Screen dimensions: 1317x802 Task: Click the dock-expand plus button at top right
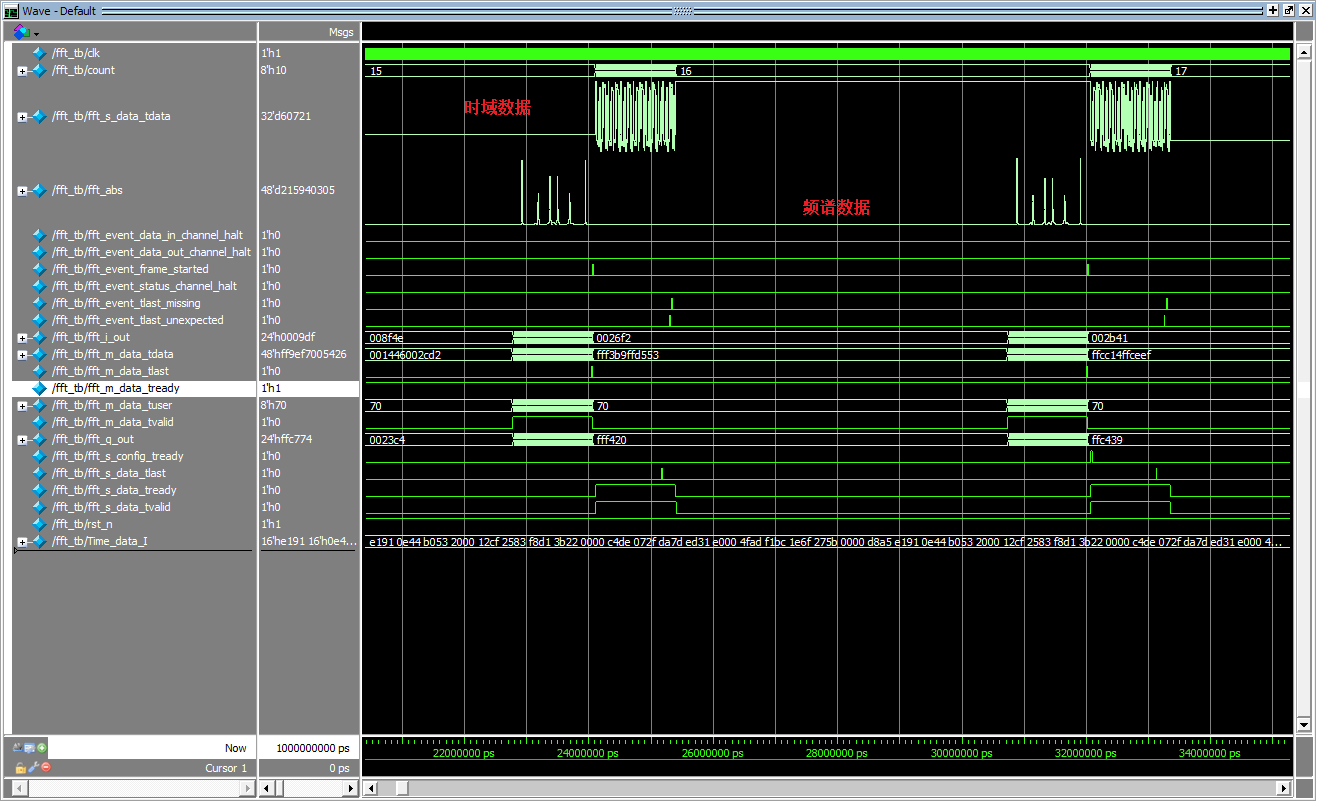1274,10
